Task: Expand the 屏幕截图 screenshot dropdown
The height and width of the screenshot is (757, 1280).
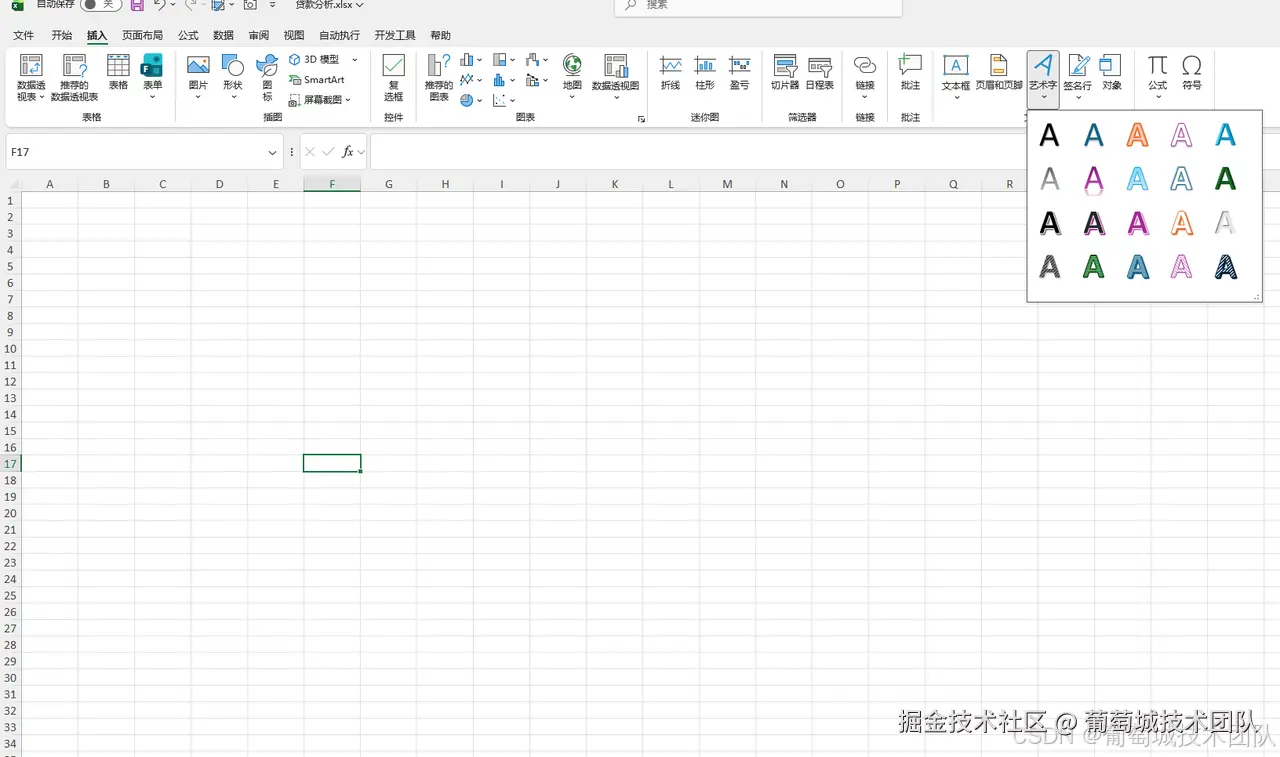Action: pyautogui.click(x=349, y=100)
